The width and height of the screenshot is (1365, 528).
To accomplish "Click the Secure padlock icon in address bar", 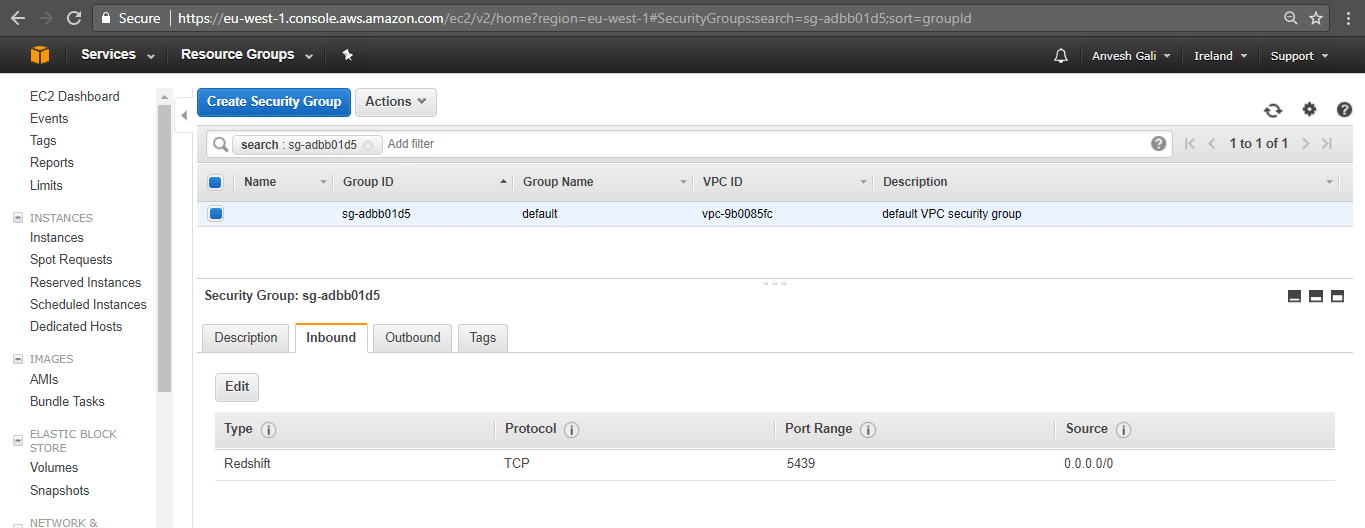I will pyautogui.click(x=107, y=18).
